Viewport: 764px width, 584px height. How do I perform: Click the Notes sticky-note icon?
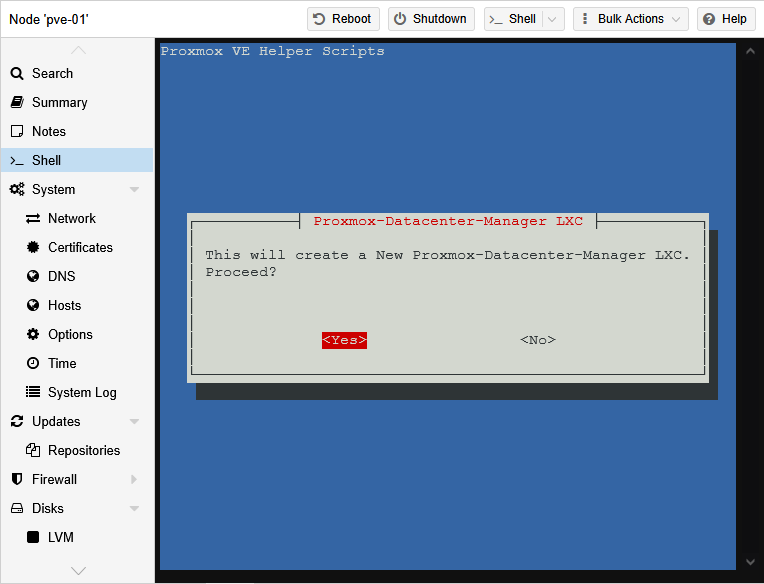[x=17, y=132]
